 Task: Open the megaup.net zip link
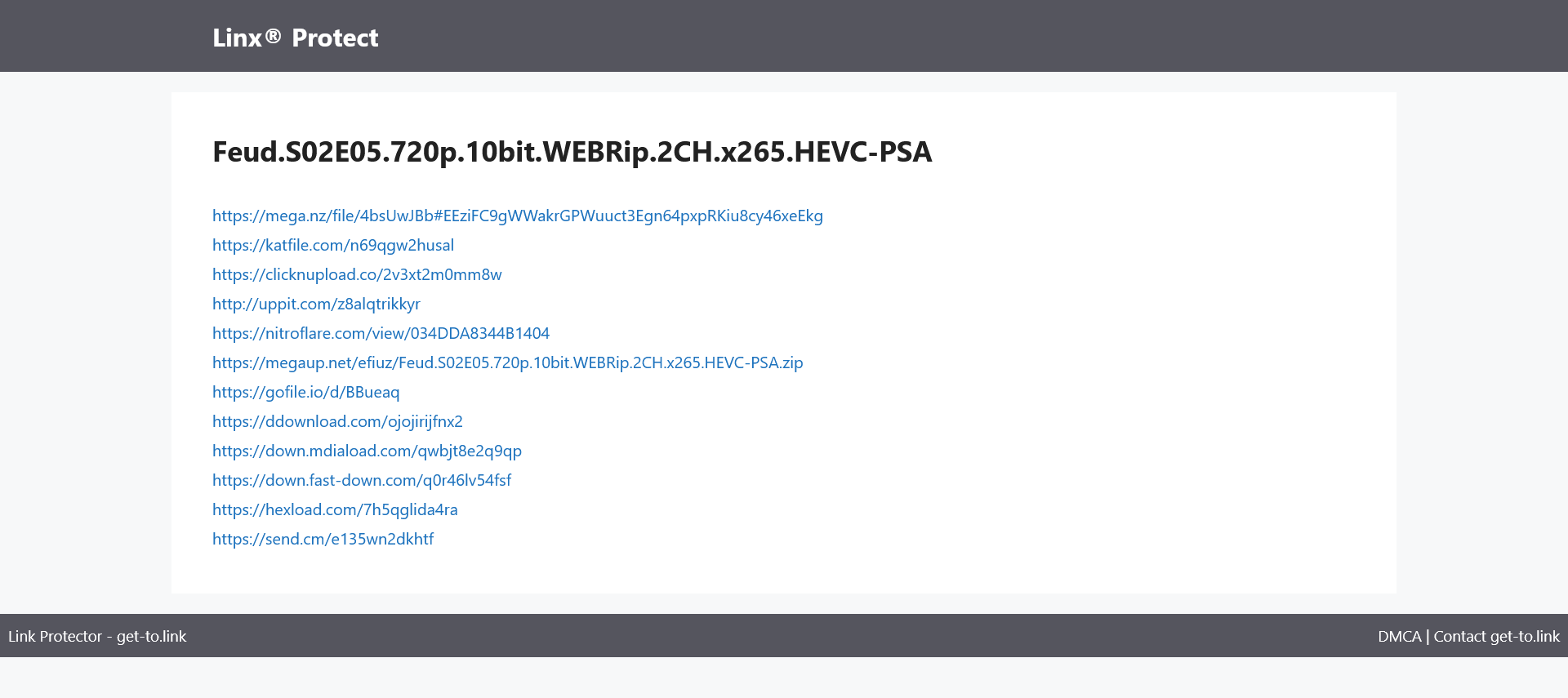tap(507, 362)
